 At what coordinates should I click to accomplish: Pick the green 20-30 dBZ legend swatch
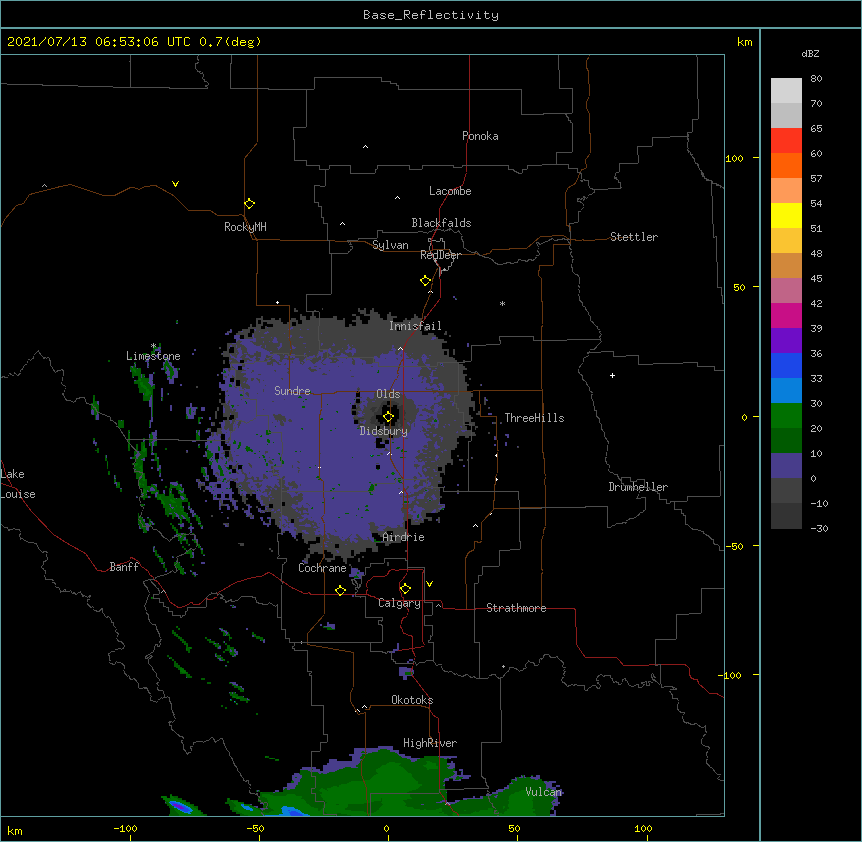pyautogui.click(x=786, y=416)
